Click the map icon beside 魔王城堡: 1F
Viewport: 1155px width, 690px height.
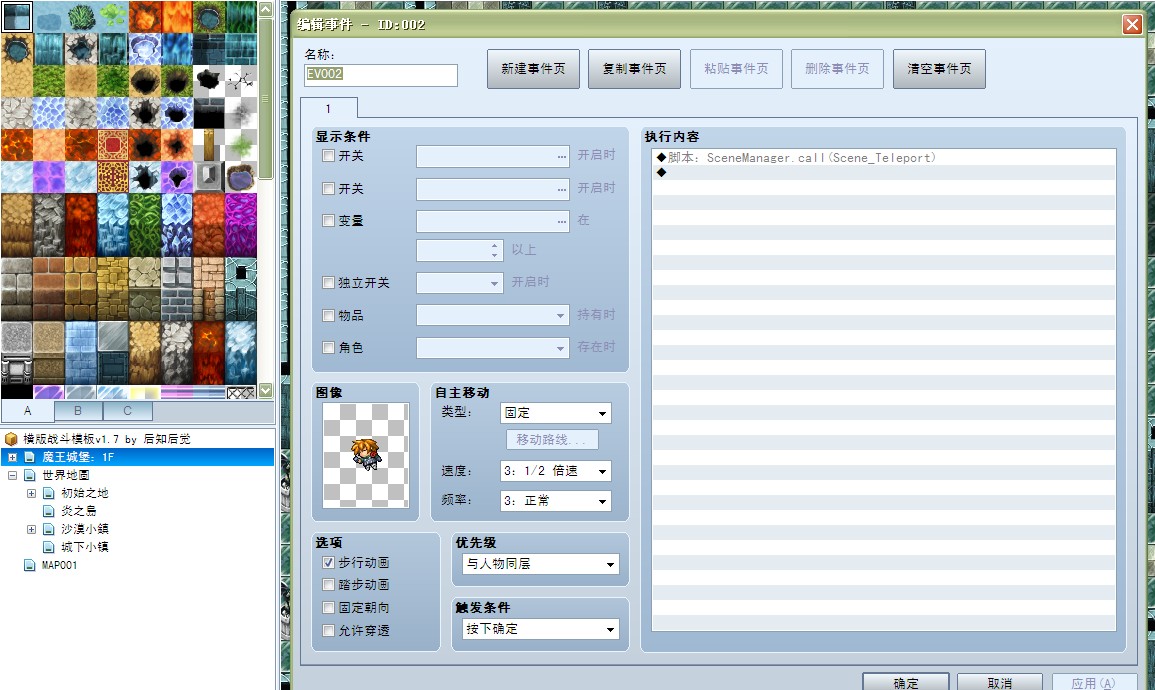pos(30,457)
